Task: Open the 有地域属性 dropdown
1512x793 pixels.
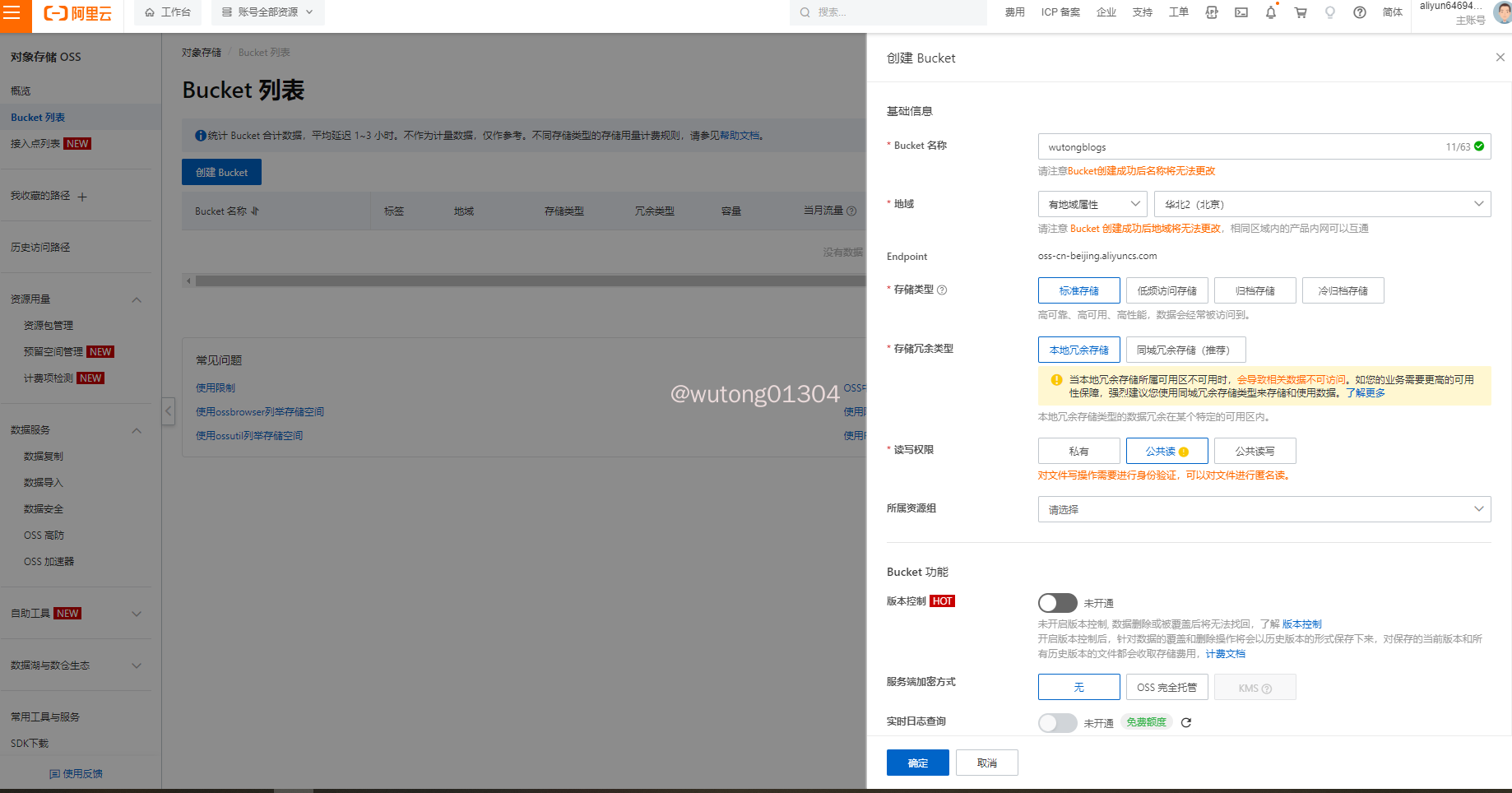Action: point(1092,204)
